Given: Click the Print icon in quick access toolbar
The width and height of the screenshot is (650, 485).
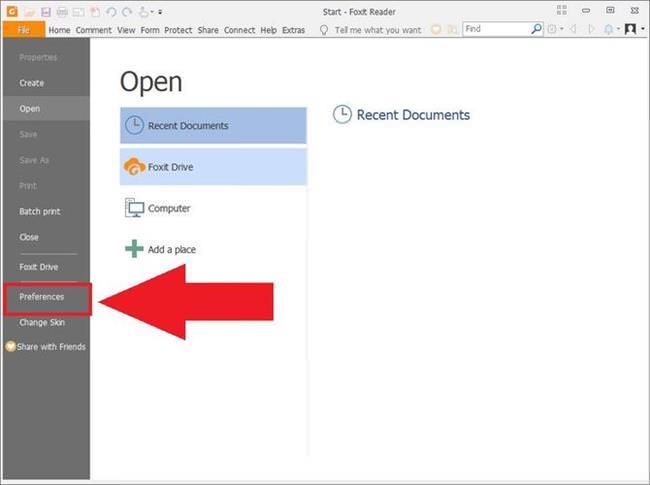Looking at the screenshot, I should (x=62, y=12).
